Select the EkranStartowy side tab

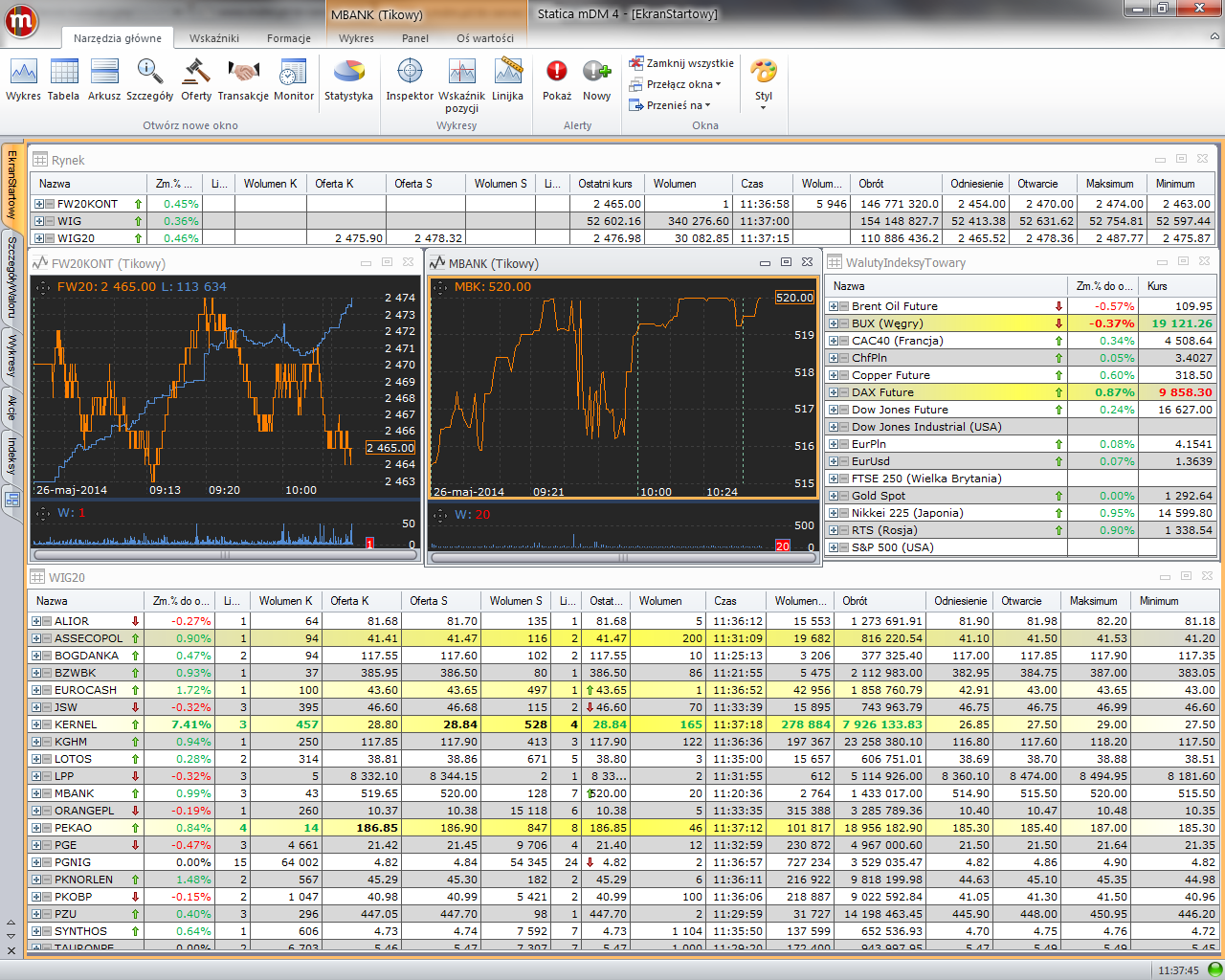tap(11, 185)
